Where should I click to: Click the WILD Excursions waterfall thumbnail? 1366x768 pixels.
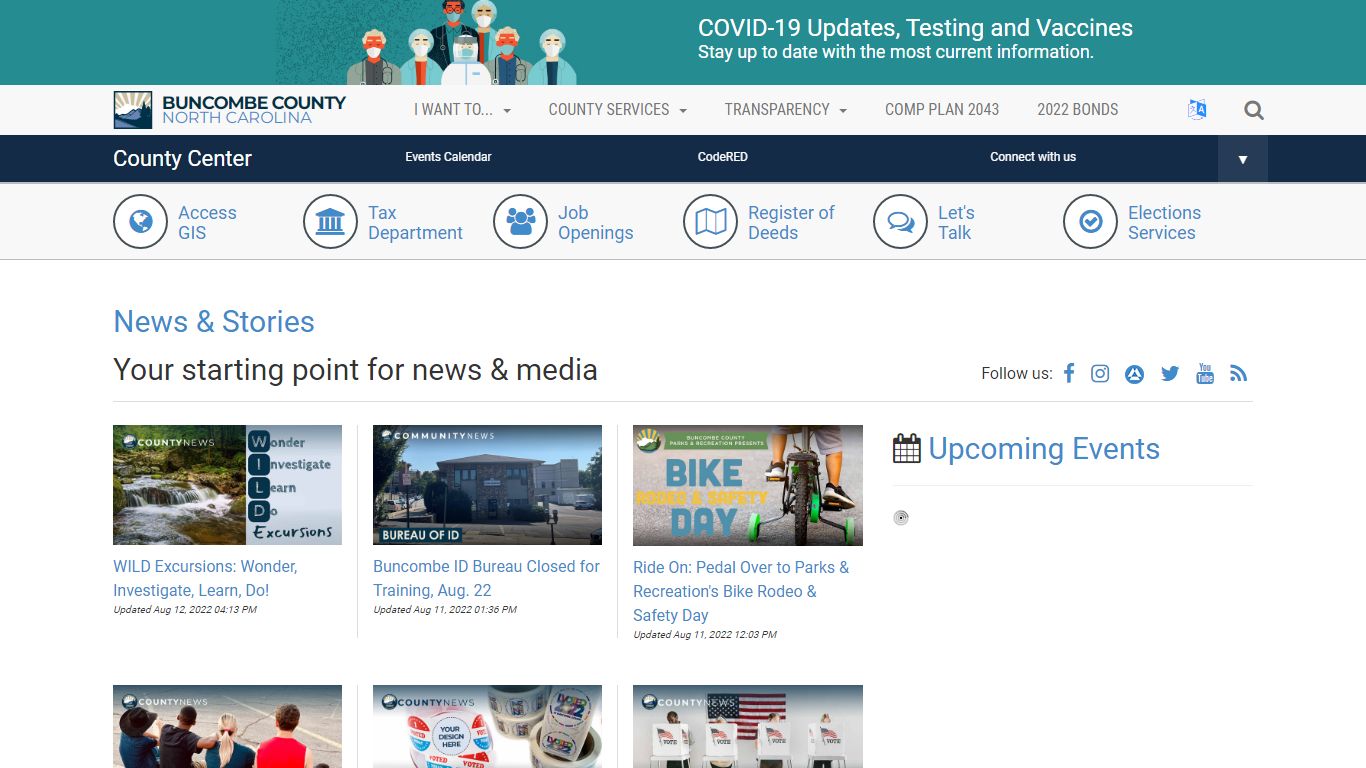coord(227,485)
